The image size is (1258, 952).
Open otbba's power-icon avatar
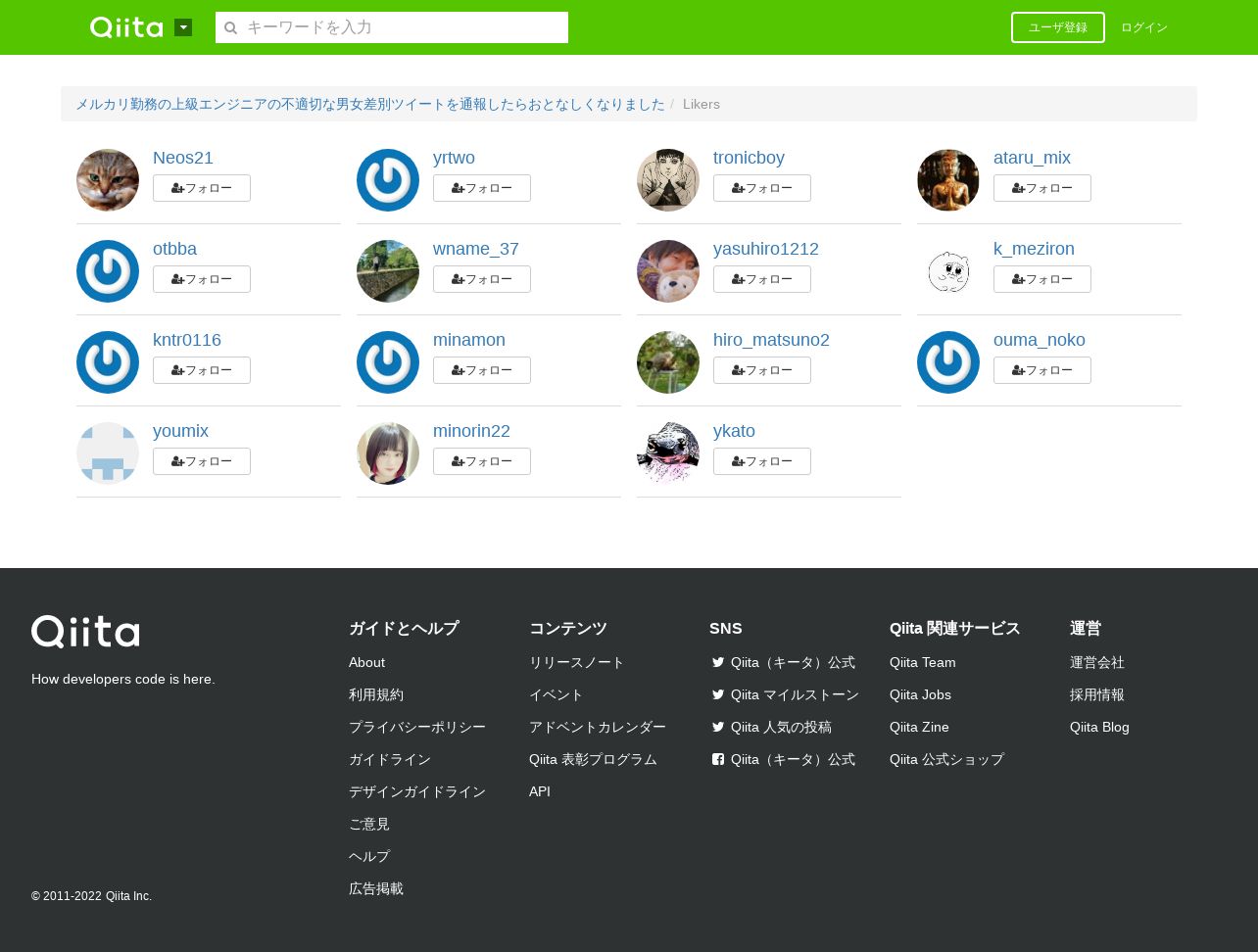(108, 271)
